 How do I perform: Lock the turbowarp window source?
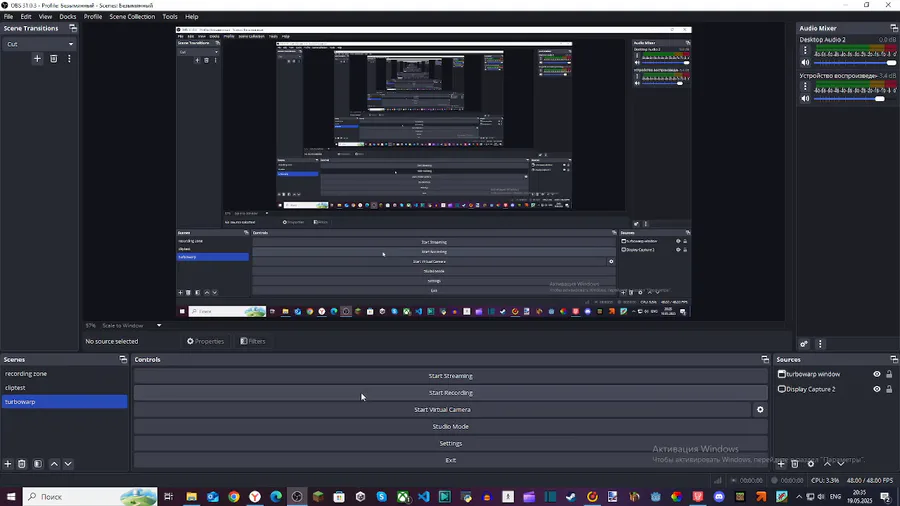pos(889,374)
